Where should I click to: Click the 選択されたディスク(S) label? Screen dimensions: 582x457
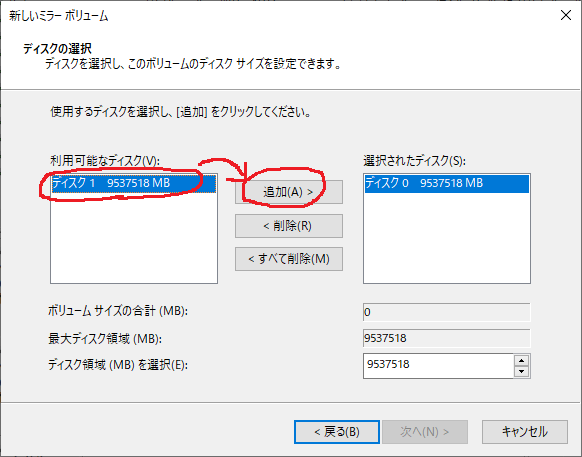point(414,161)
